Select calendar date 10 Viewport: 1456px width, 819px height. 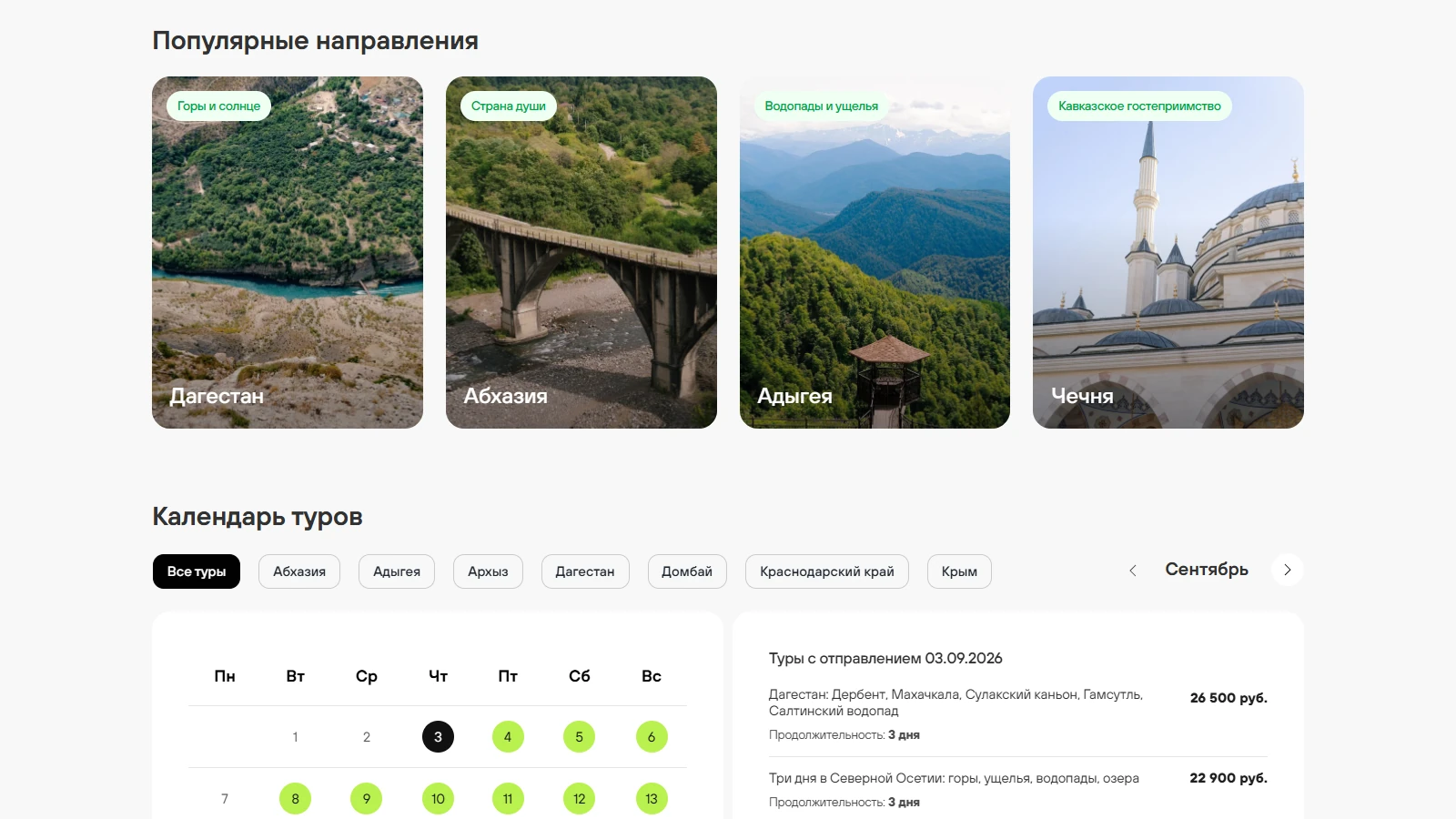tap(438, 799)
